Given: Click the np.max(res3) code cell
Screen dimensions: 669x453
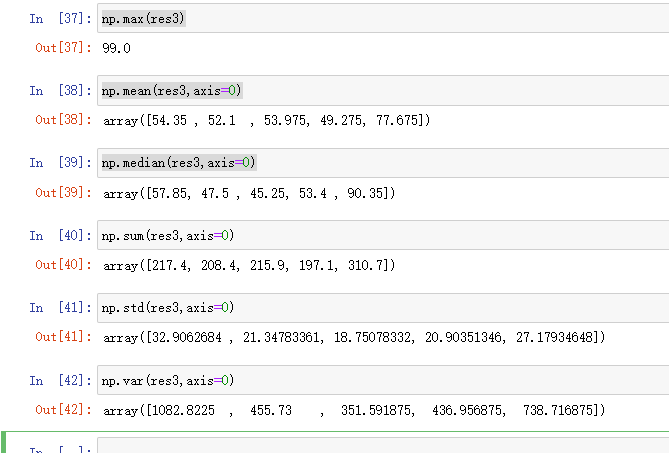Looking at the screenshot, I should (x=380, y=19).
